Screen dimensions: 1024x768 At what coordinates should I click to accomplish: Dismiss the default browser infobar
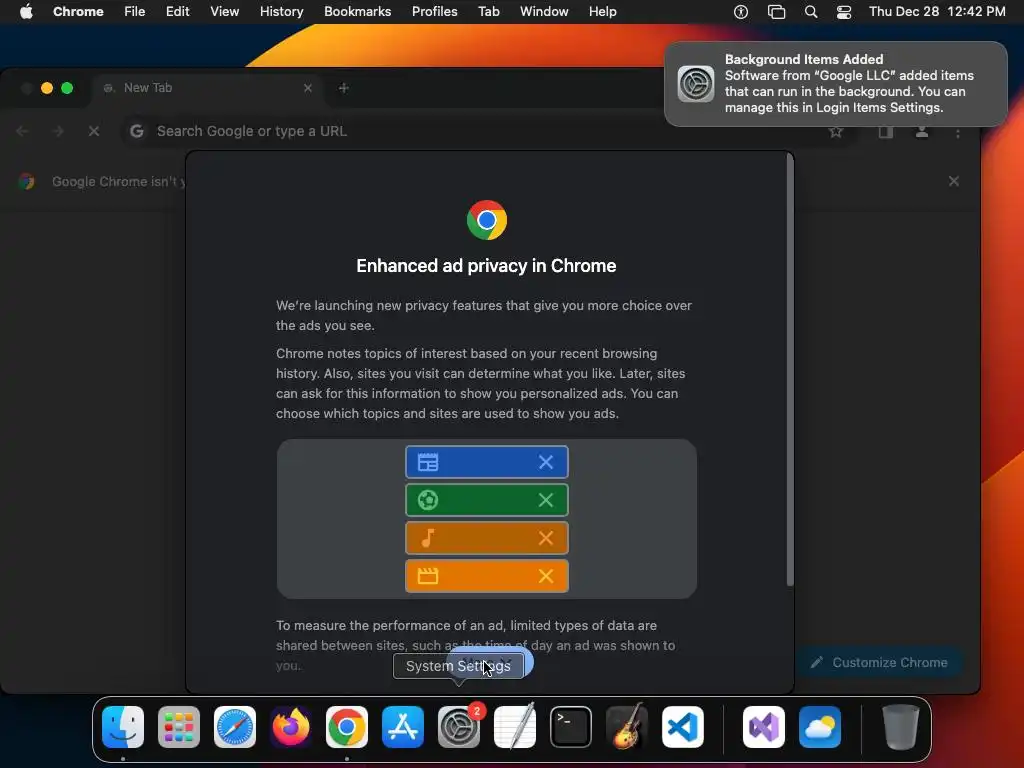[x=953, y=181]
